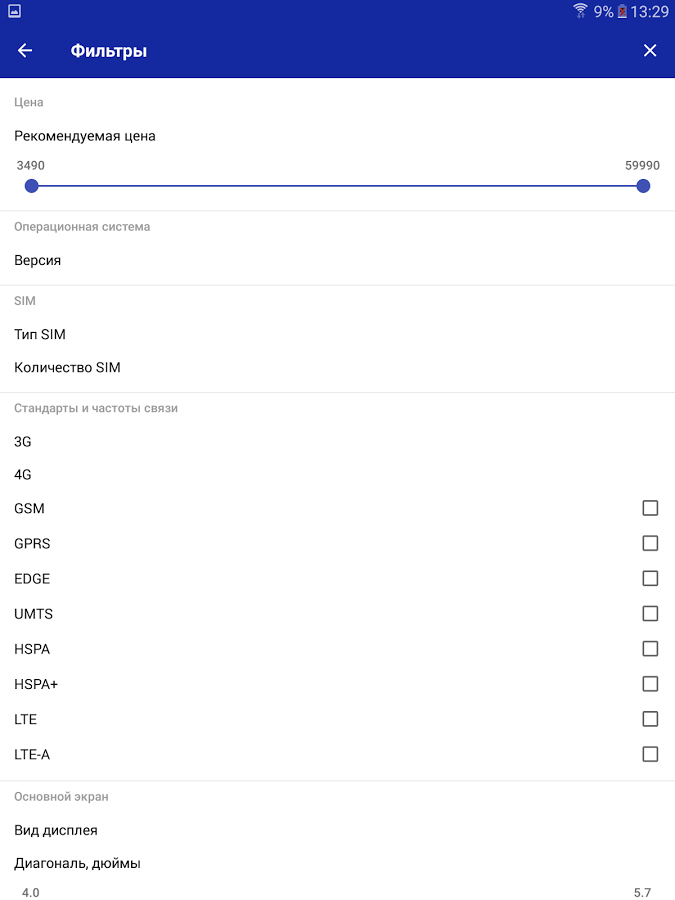The height and width of the screenshot is (900, 675).
Task: Tap the image notification icon in the status bar
Action: click(14, 11)
